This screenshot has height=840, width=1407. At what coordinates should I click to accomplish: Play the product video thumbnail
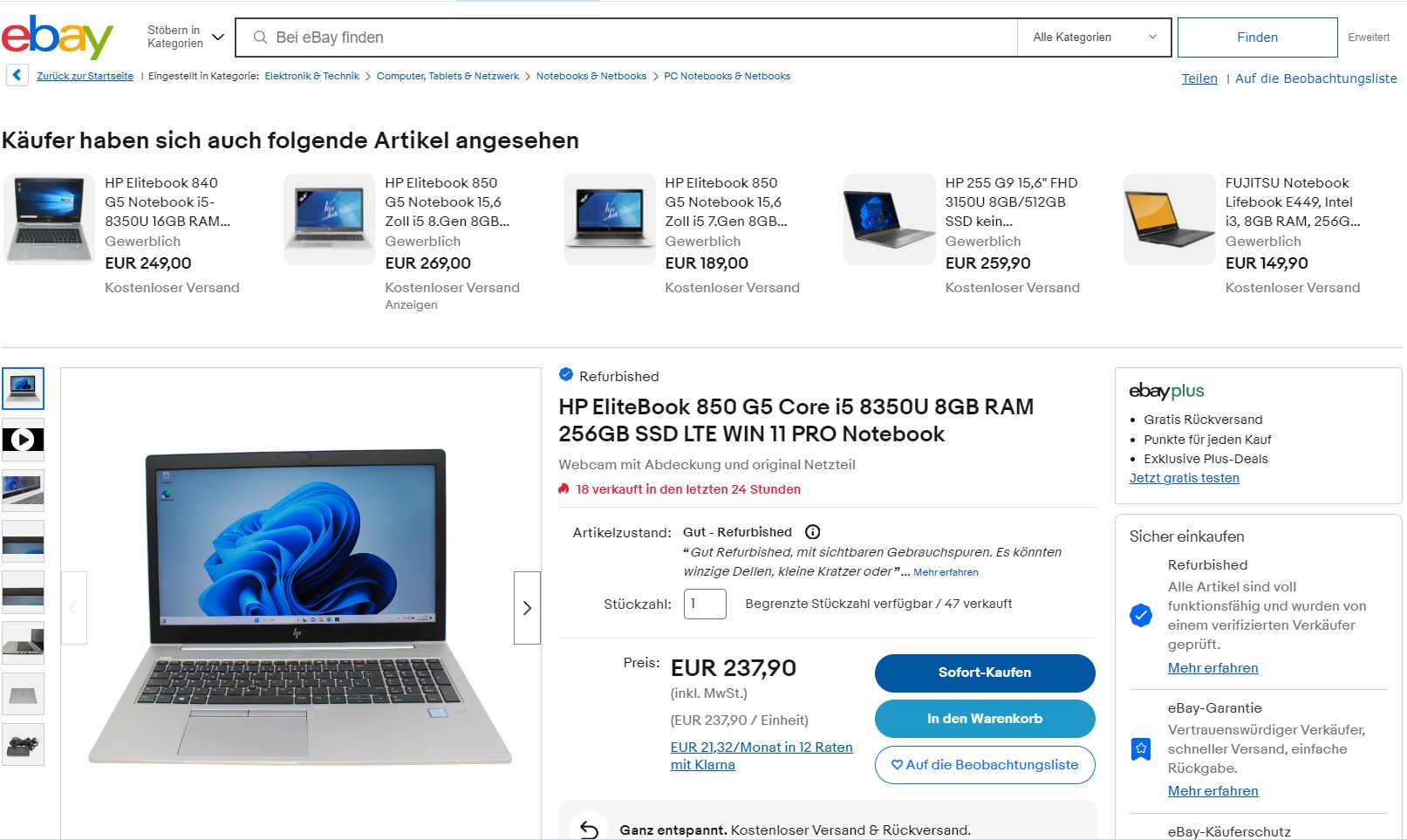click(23, 440)
